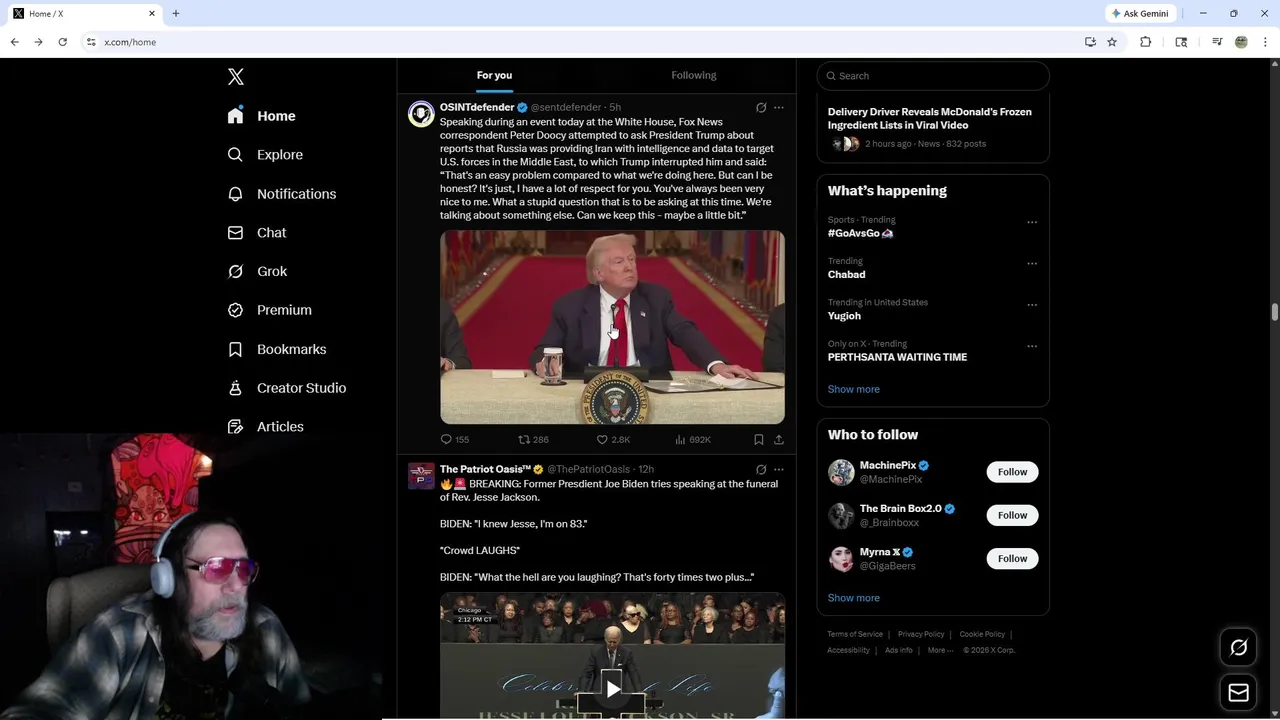
Task: Reply to OSINTdefender post (155 comments)
Action: point(455,439)
